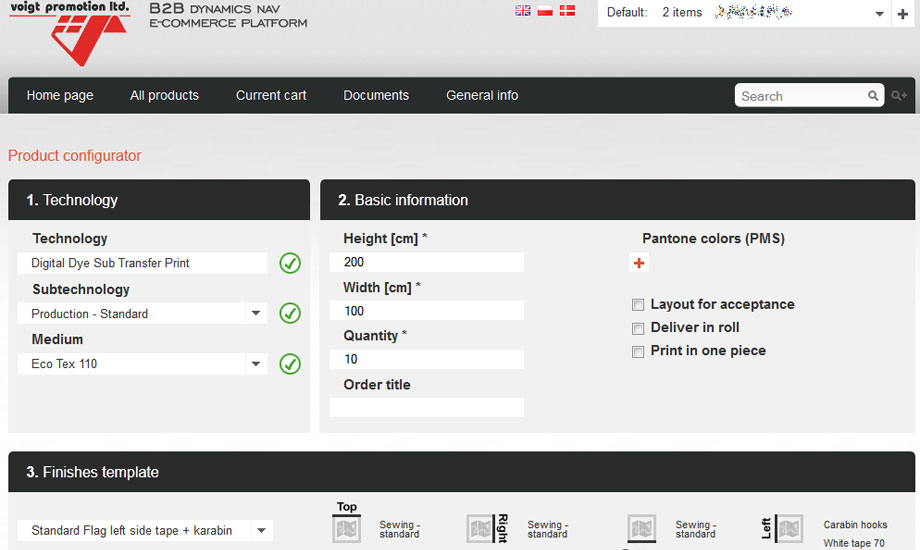Expand the Subtechnology dropdown
Image resolution: width=920 pixels, height=550 pixels.
click(256, 314)
